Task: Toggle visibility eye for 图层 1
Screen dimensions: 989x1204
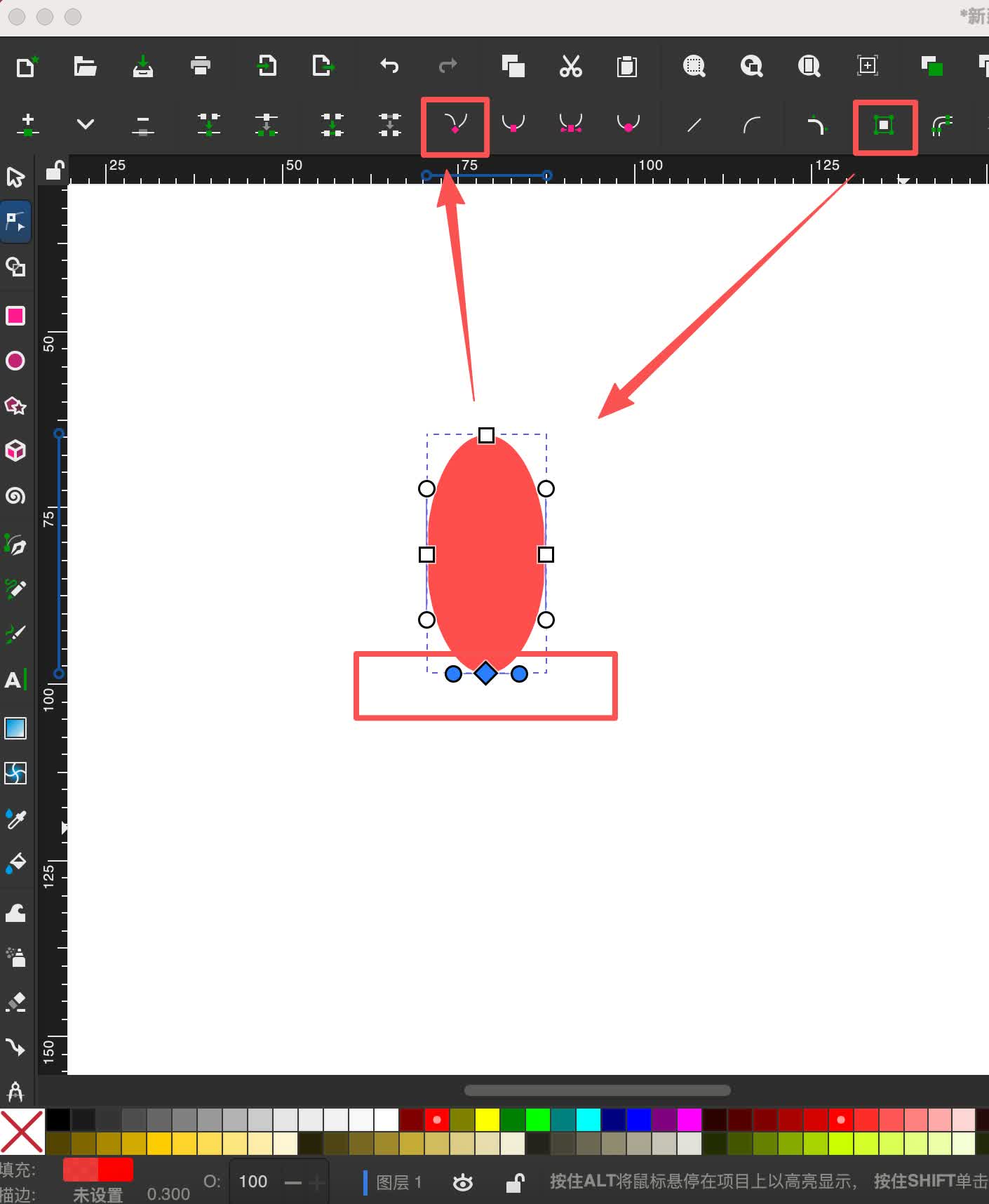Action: [x=462, y=1182]
